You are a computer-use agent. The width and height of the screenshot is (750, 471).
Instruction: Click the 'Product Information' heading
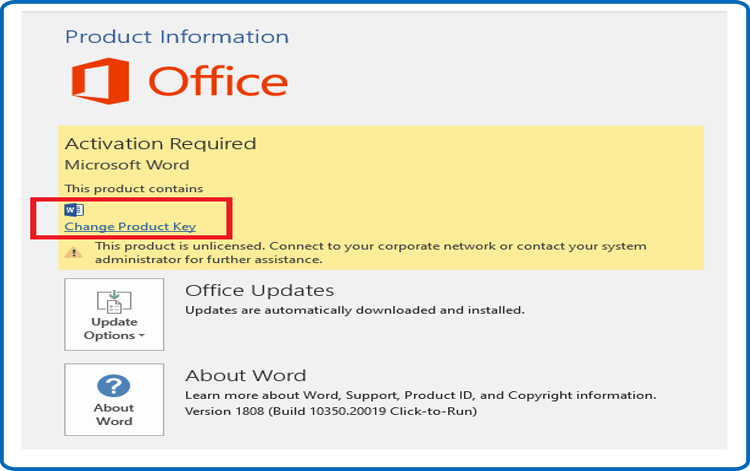point(177,37)
